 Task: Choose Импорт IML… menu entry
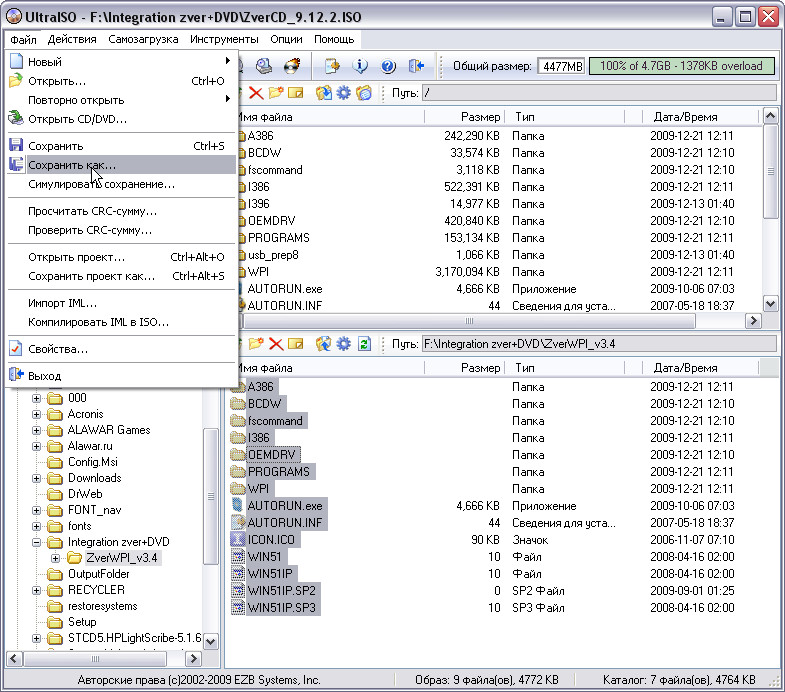click(122, 303)
